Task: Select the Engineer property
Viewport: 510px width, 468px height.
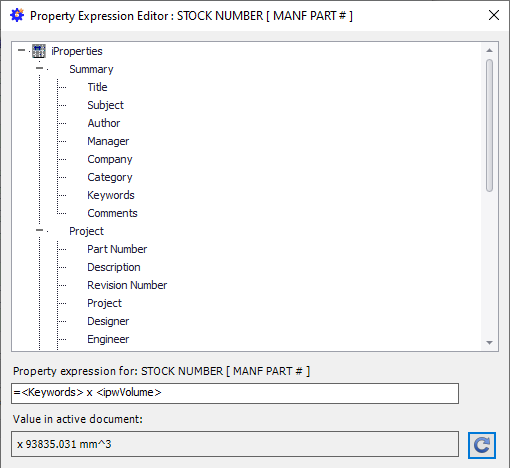Action: tap(108, 339)
